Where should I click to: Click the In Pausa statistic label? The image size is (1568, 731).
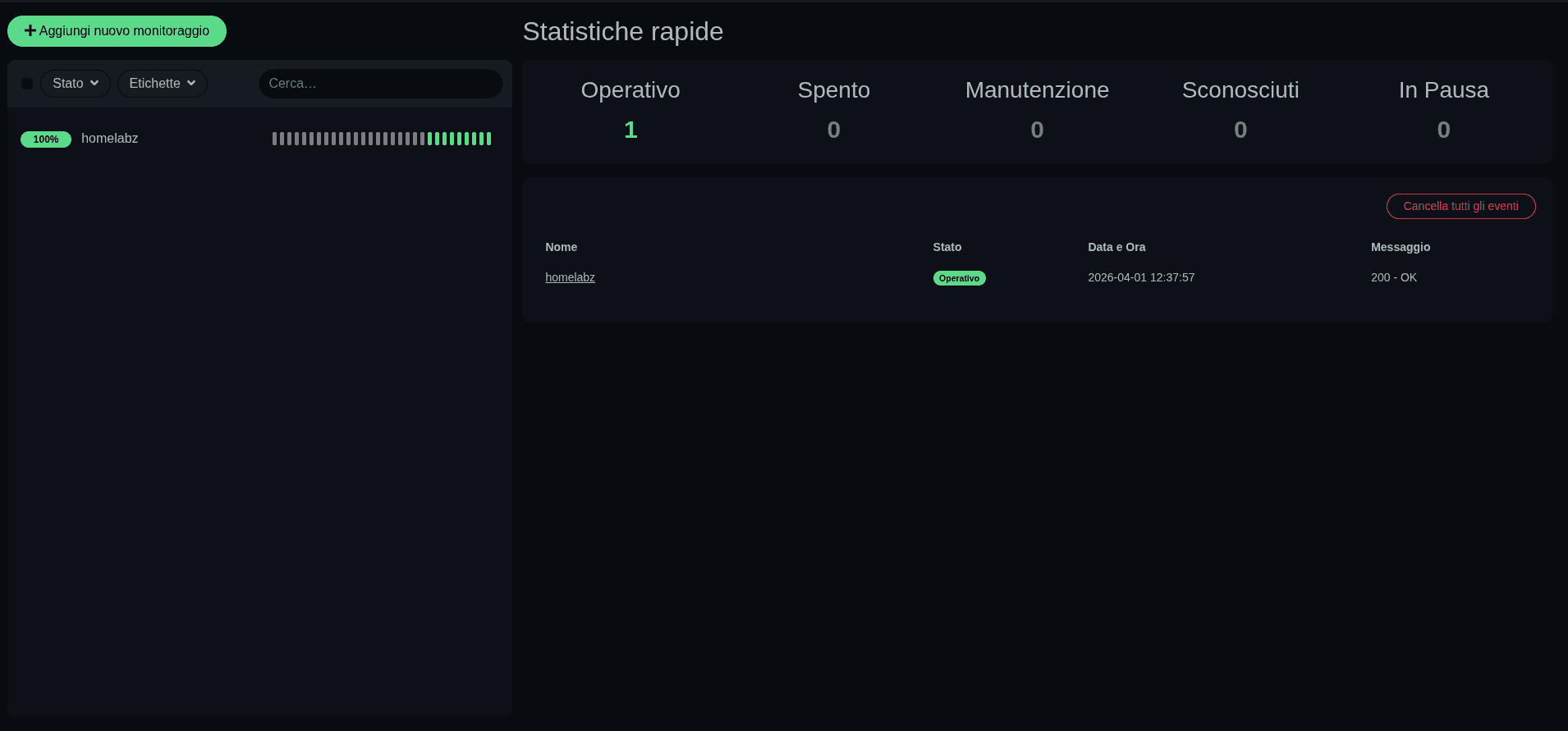(1443, 90)
